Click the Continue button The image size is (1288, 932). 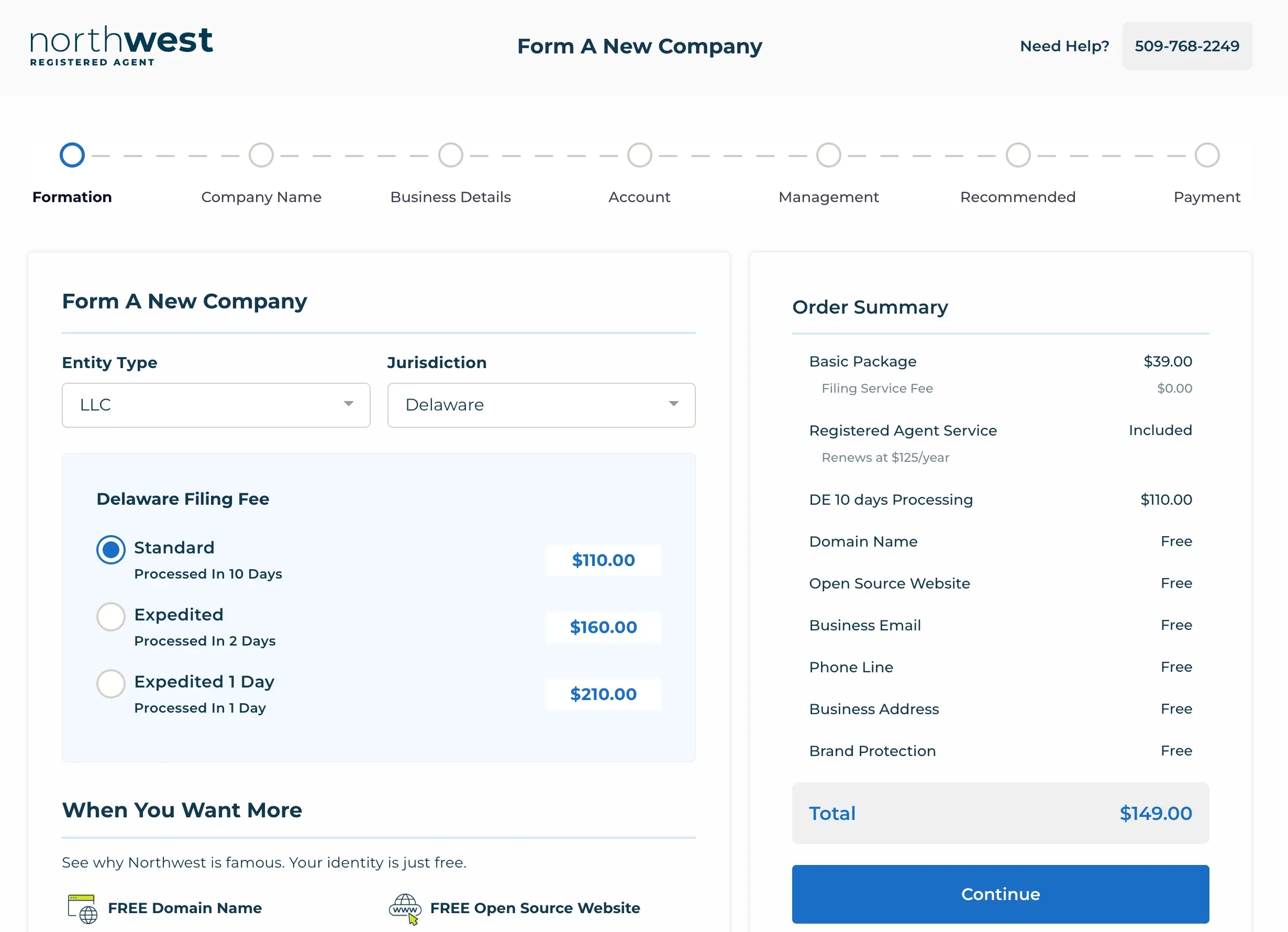(x=1000, y=894)
